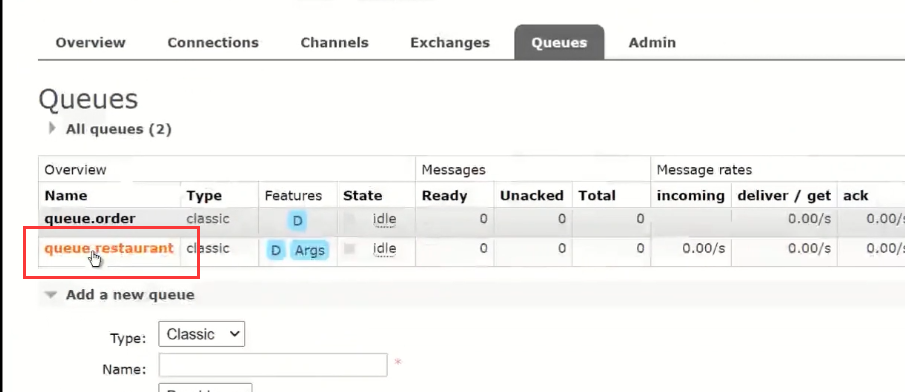Open the Admin tab
The height and width of the screenshot is (392, 905).
coord(652,43)
